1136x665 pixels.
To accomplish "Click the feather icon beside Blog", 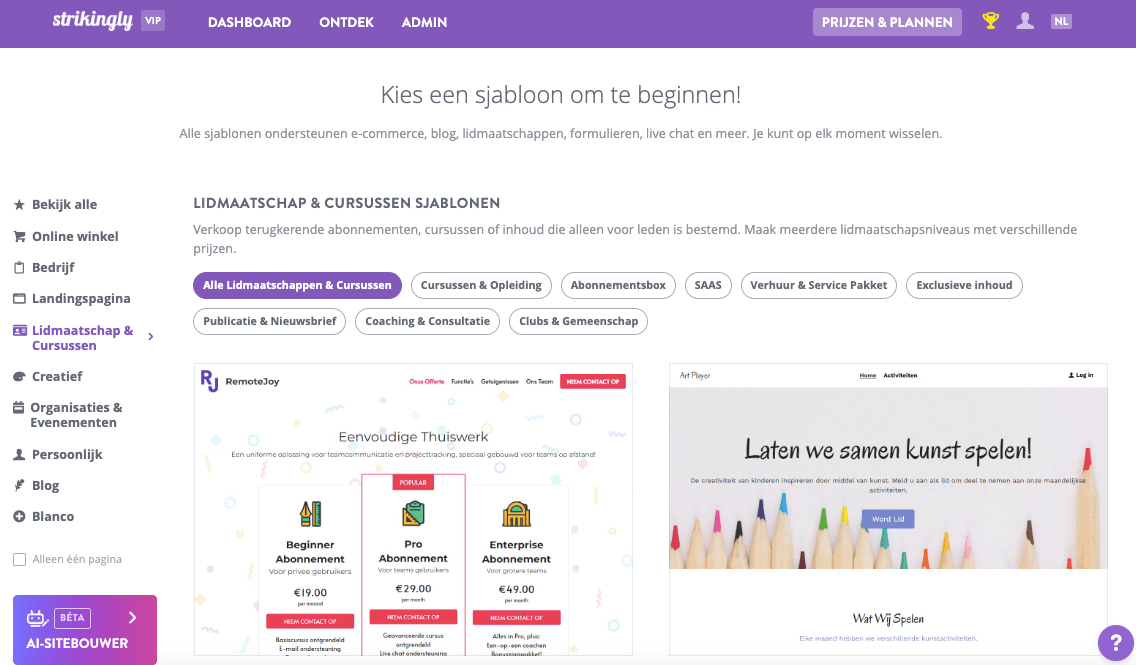I will [x=20, y=485].
